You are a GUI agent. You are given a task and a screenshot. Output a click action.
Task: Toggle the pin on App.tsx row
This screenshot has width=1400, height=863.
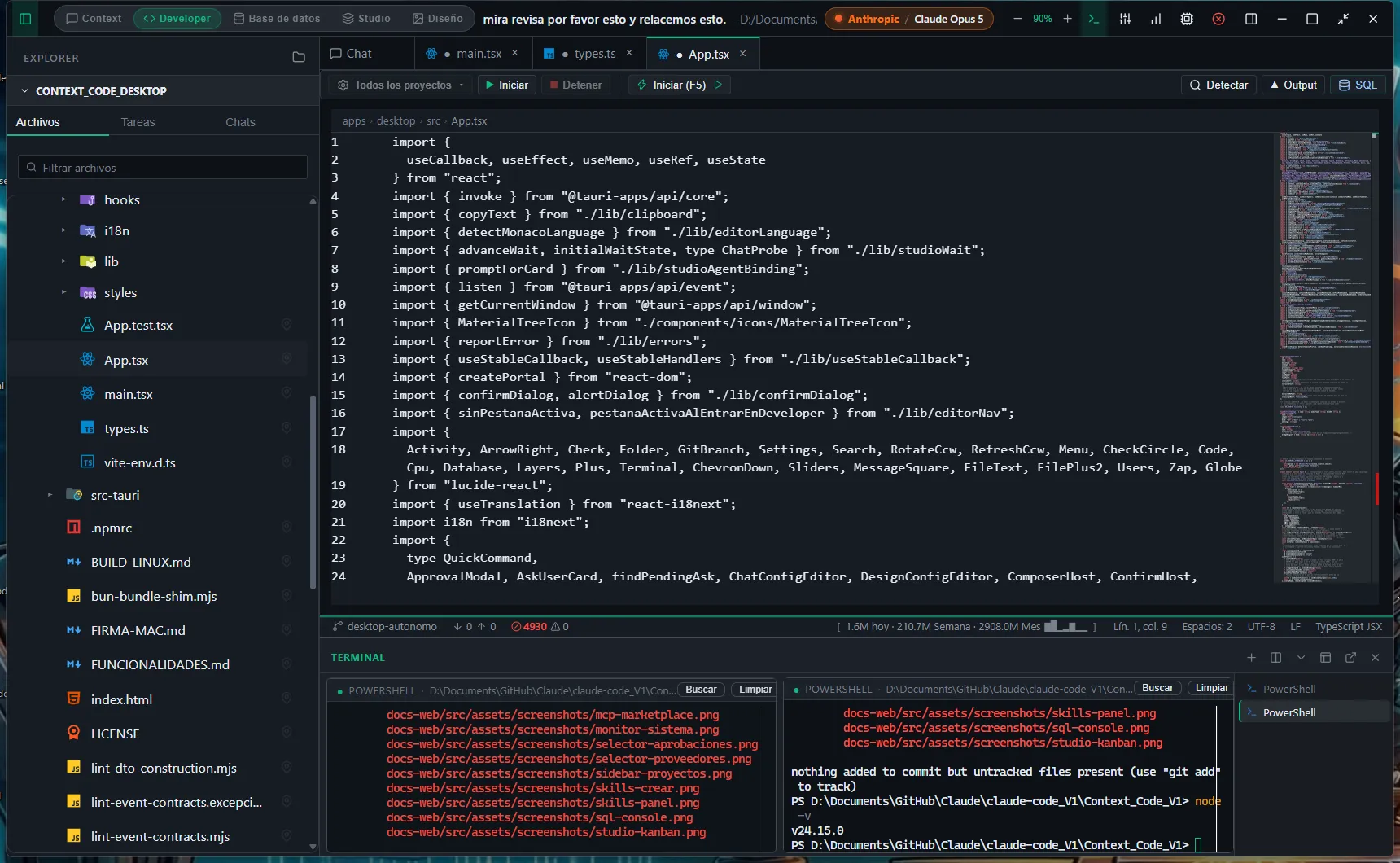tap(287, 359)
